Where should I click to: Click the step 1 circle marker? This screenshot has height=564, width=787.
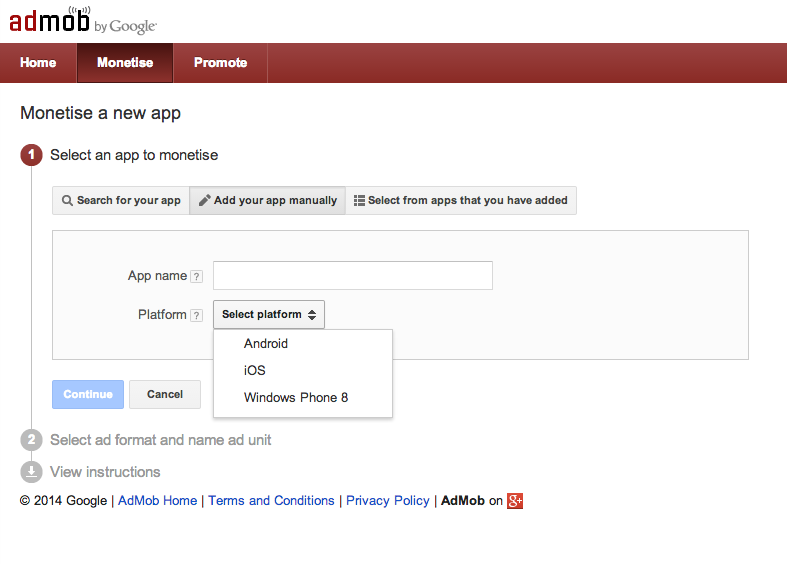(31, 155)
